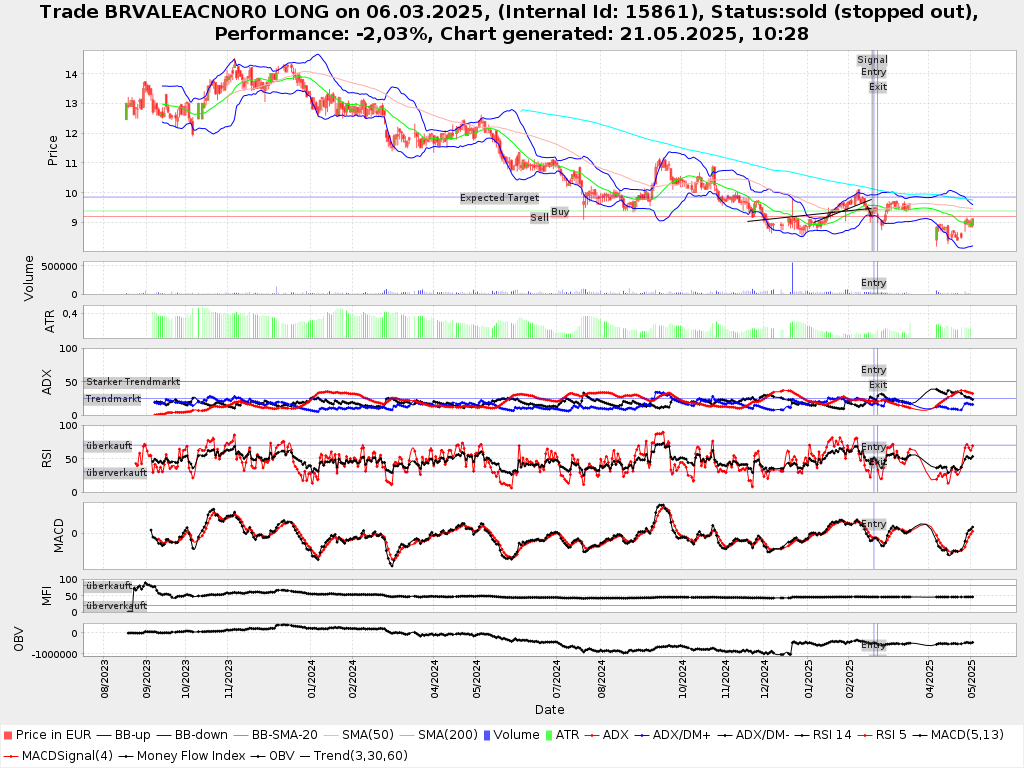Click the tall volume spike bar
Image resolution: width=1024 pixels, height=768 pixels.
click(792, 278)
